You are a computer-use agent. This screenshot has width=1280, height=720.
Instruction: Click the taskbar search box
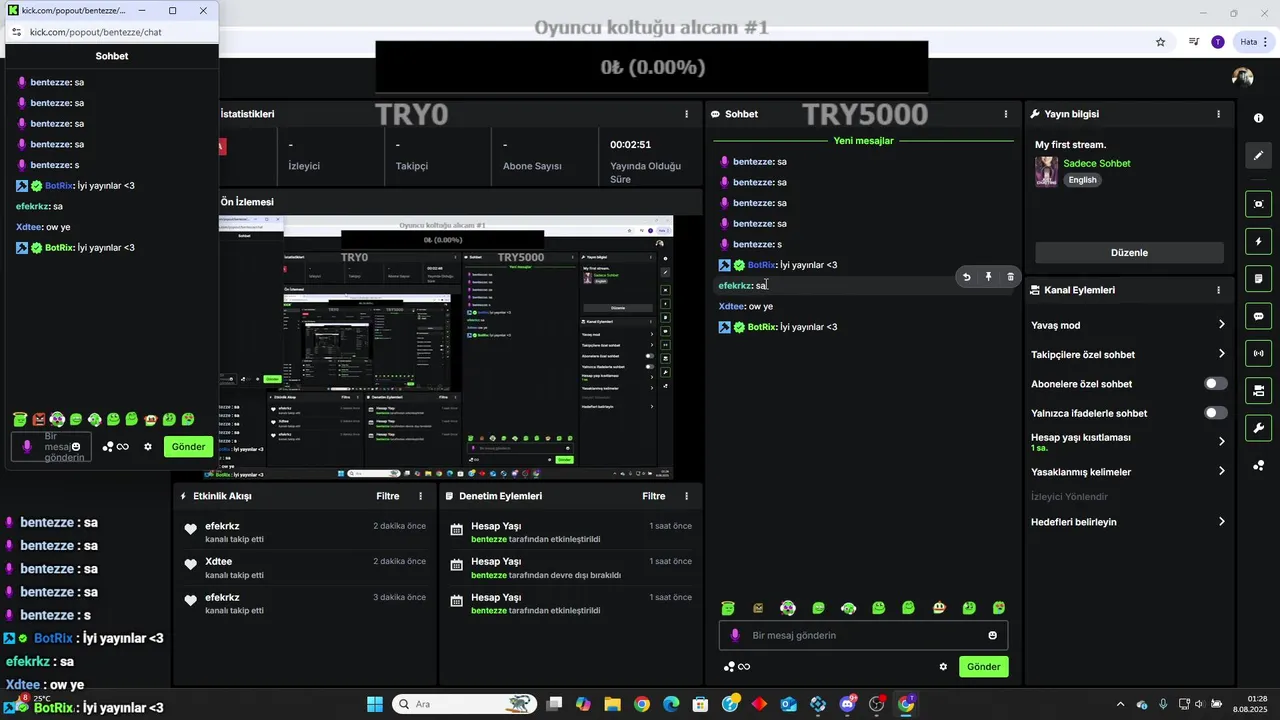pos(464,704)
